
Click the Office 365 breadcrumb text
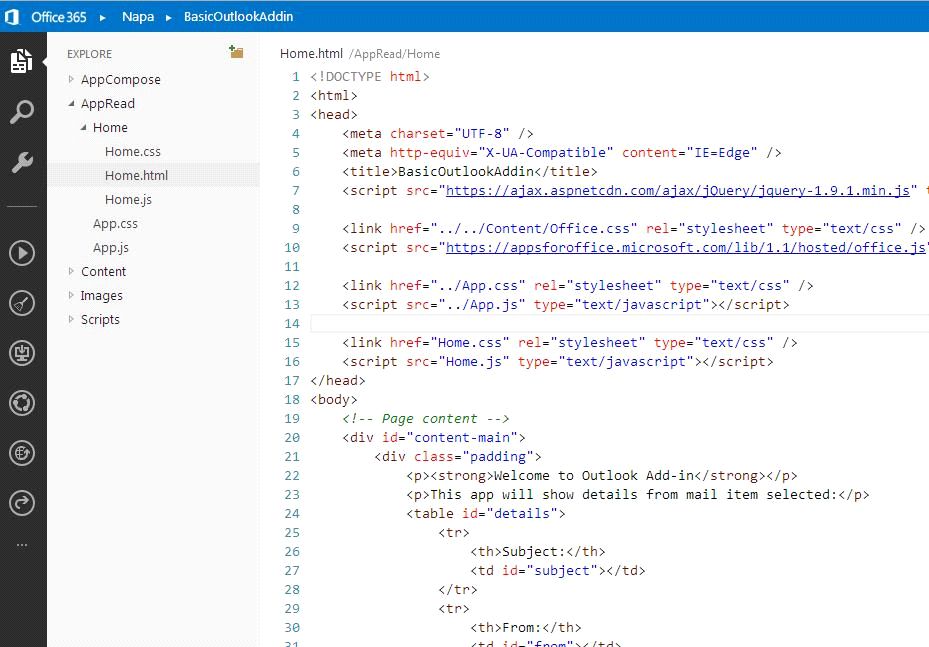[59, 17]
